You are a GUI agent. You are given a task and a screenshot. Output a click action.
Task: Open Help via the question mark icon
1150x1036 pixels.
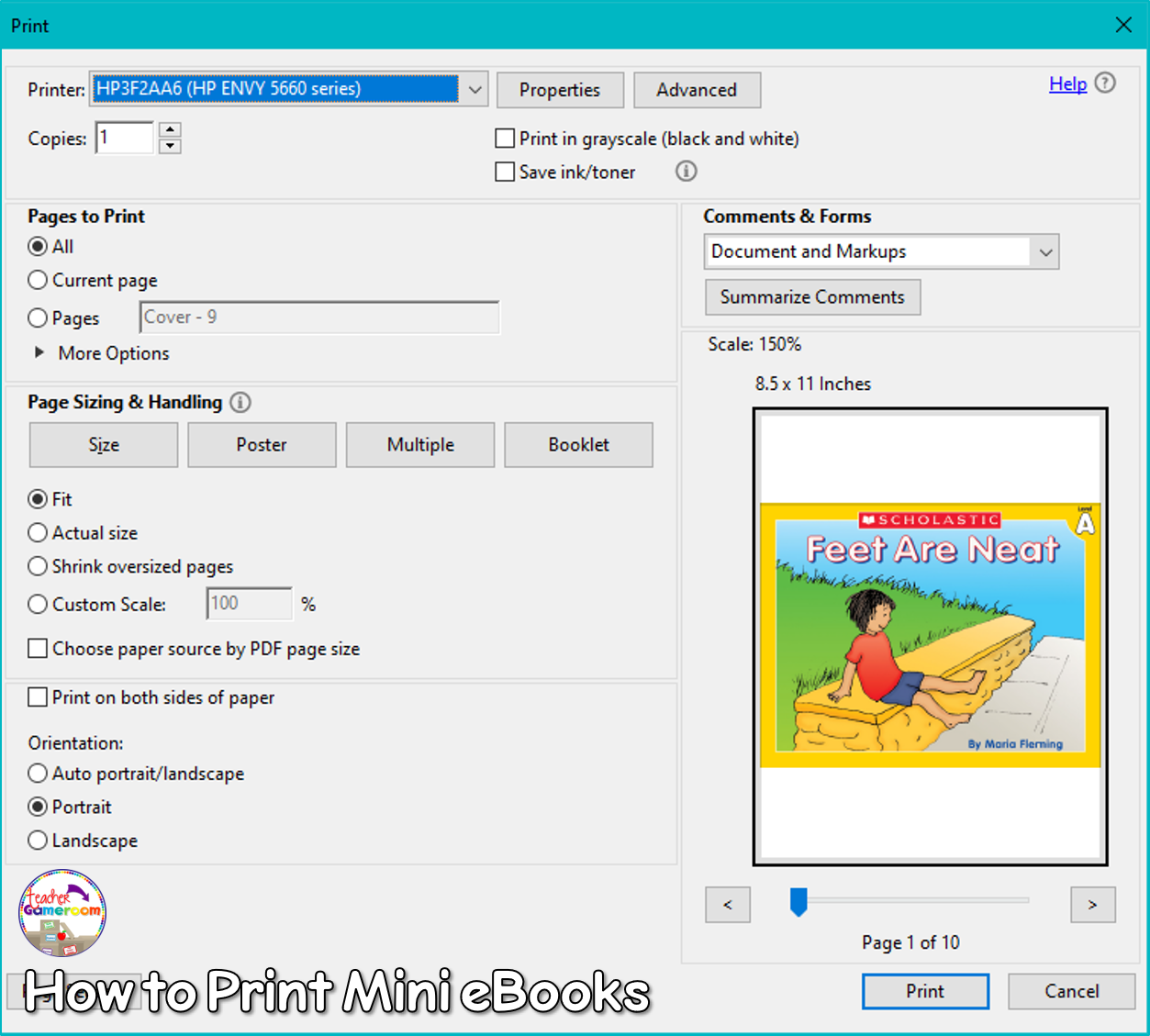[x=1105, y=83]
